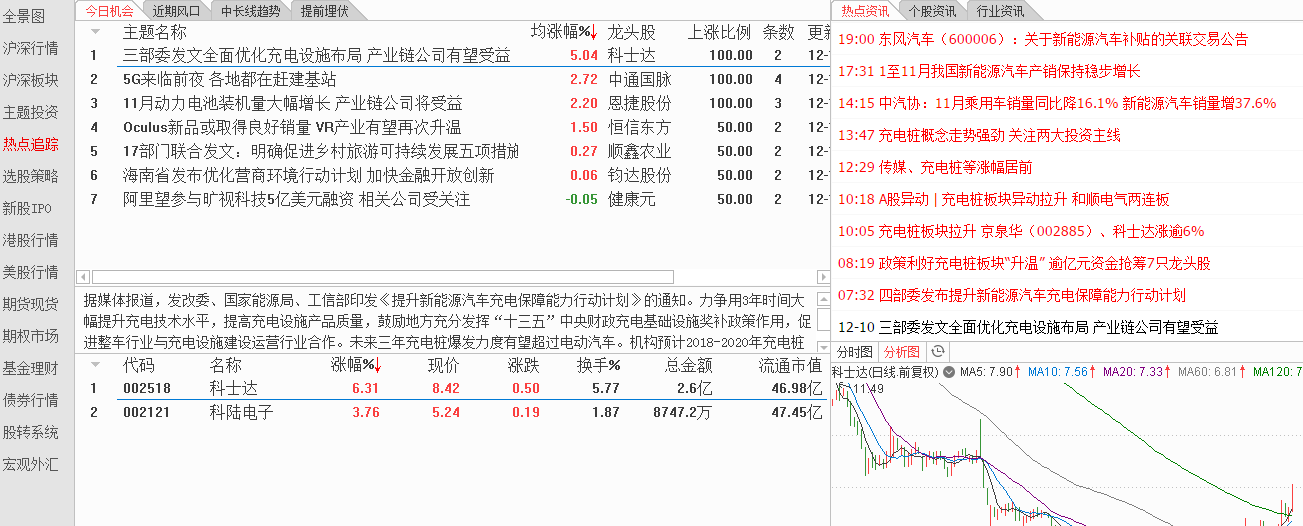Select the 科士达 cell in the 龙头股 column
Image resolution: width=1303 pixels, height=526 pixels.
click(632, 55)
